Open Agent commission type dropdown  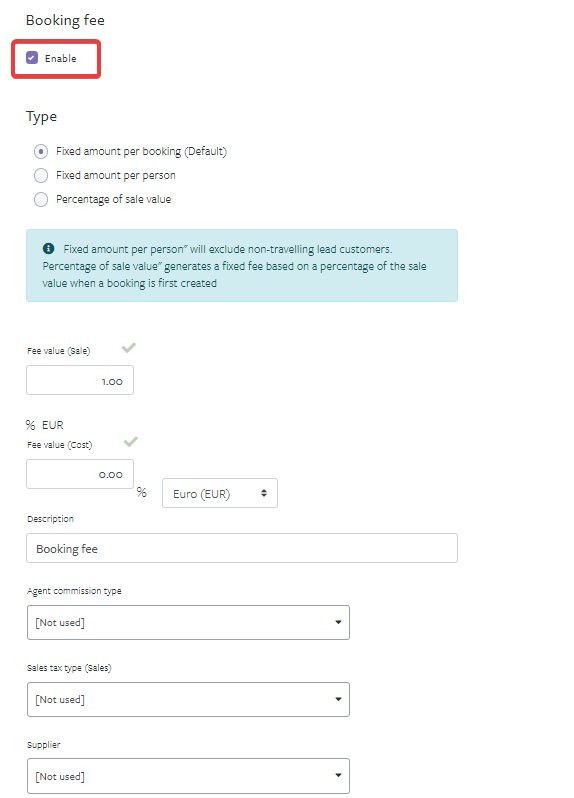(x=188, y=622)
